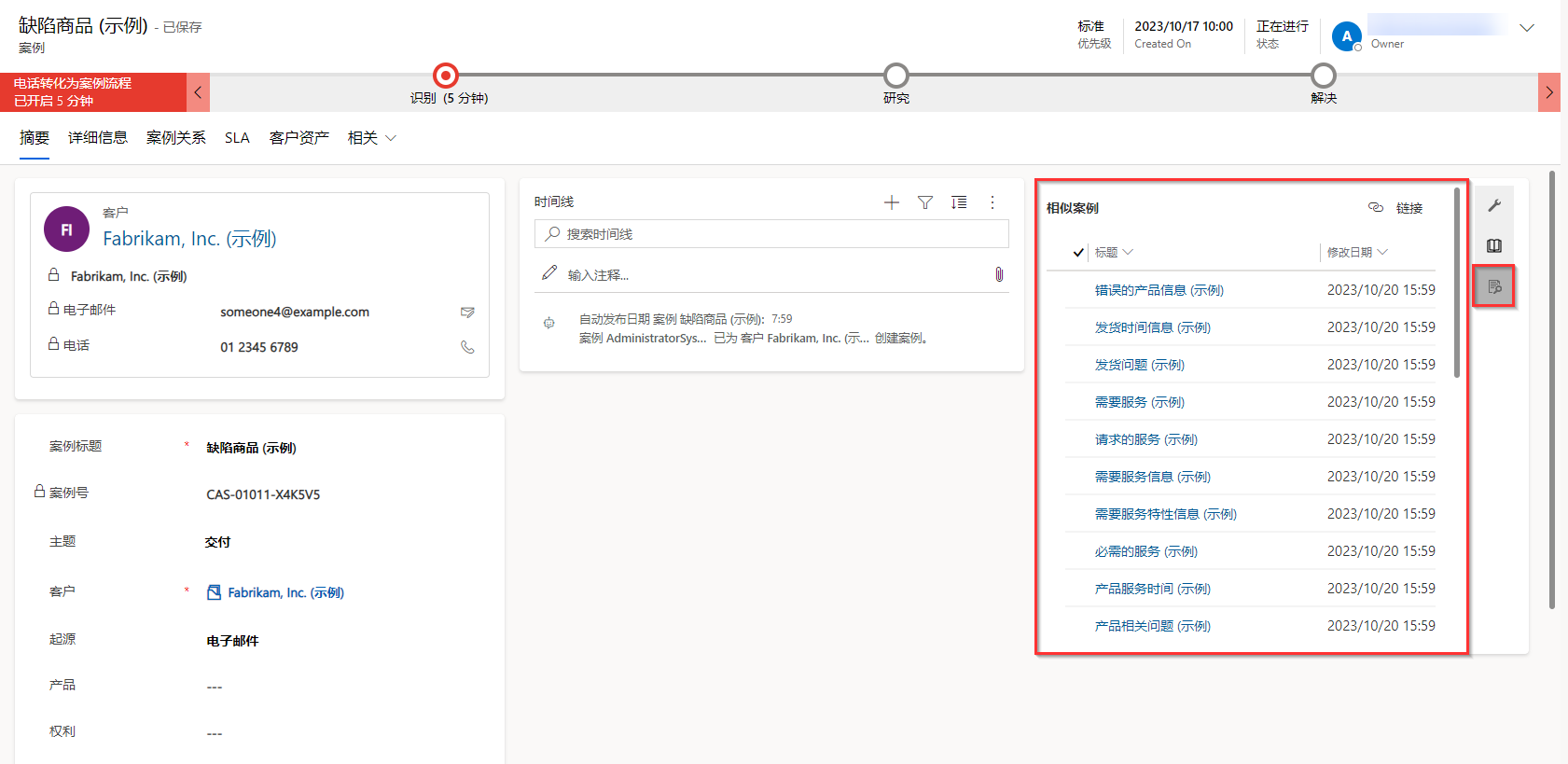Toggle the select-all checkmark in similar cases grid
This screenshot has width=1568, height=764.
tap(1078, 252)
